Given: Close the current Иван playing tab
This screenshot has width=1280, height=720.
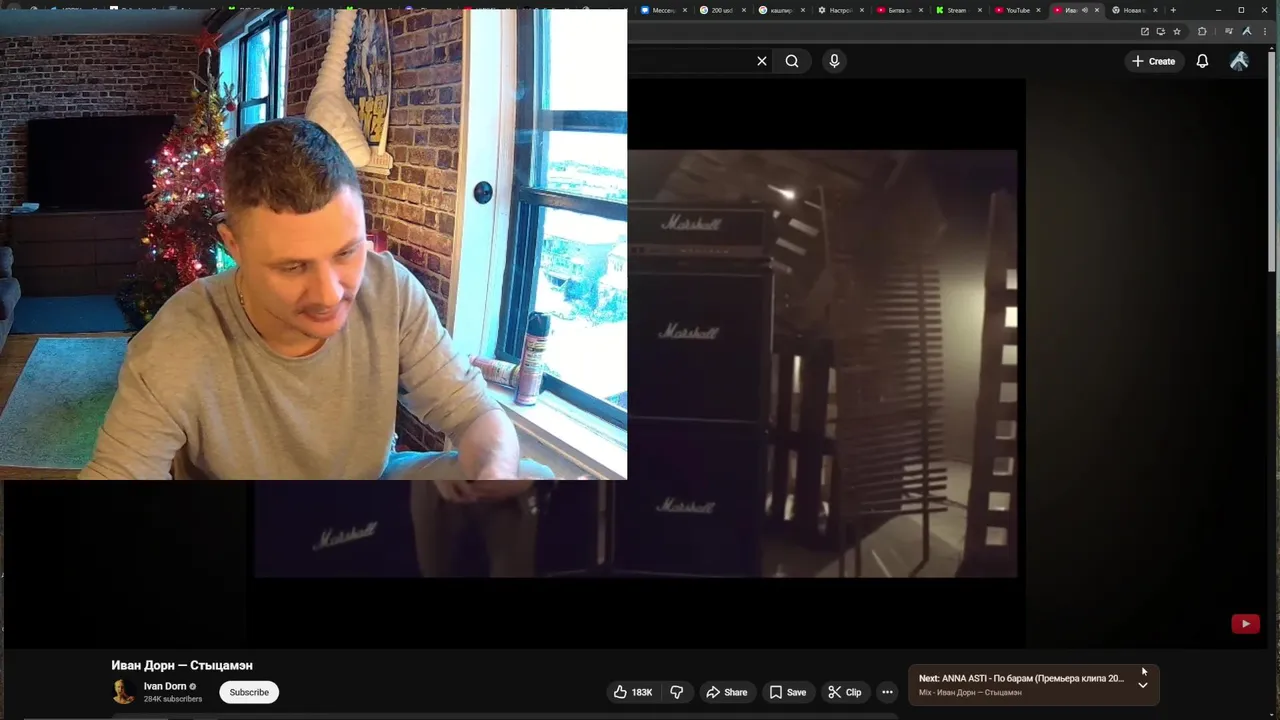Looking at the screenshot, I should [x=1097, y=10].
